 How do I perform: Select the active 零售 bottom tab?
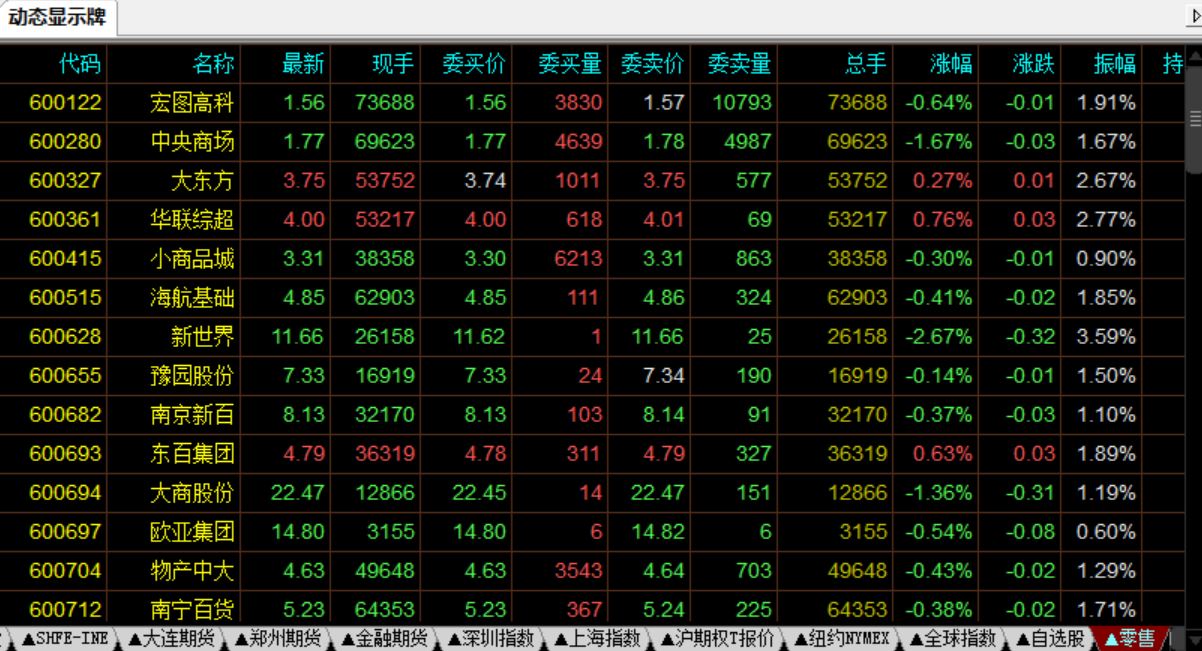[x=1130, y=638]
